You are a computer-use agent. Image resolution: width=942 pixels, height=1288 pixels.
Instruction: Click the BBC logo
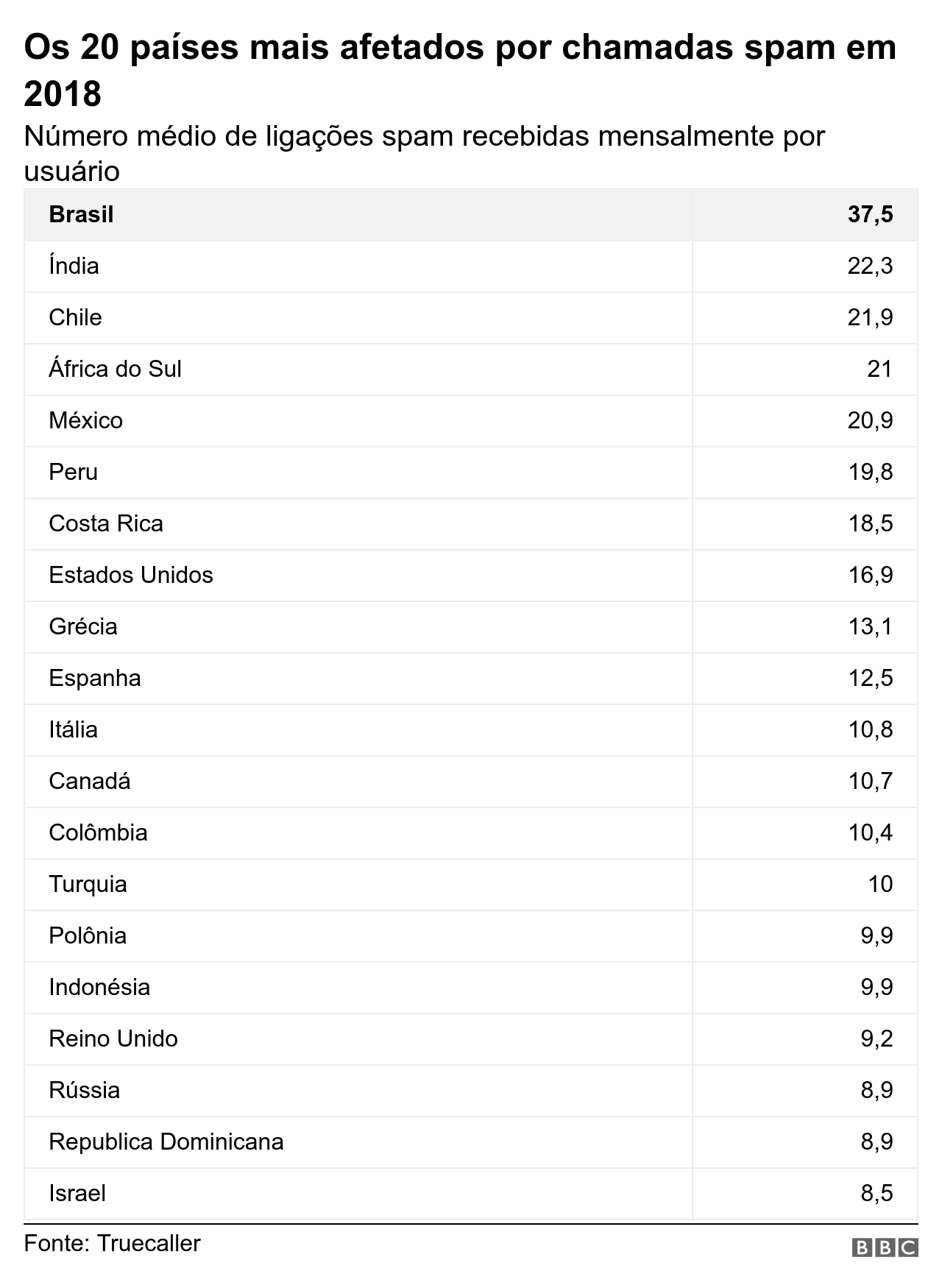click(885, 1248)
